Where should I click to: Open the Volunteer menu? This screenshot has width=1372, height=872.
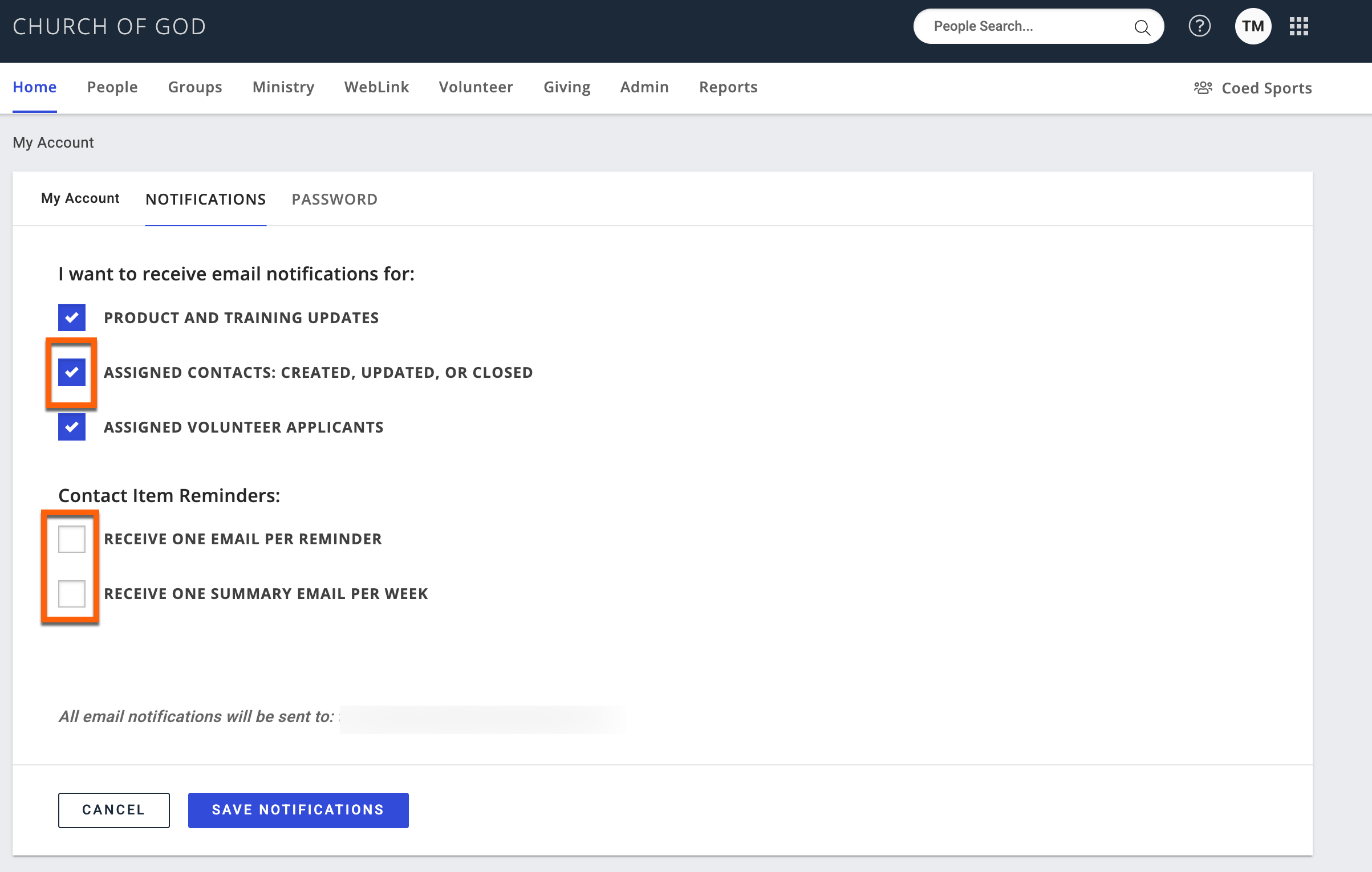476,87
